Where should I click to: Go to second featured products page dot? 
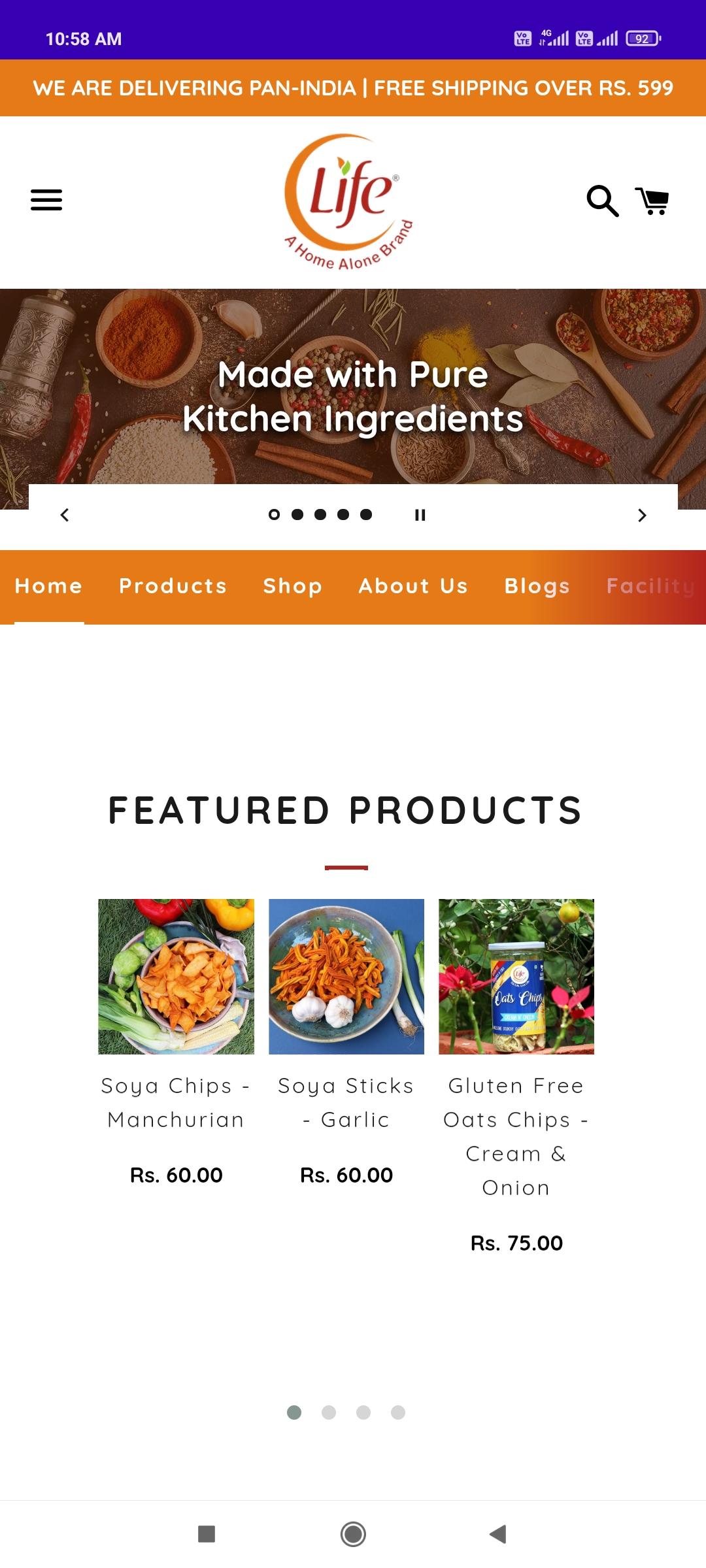coord(329,1413)
